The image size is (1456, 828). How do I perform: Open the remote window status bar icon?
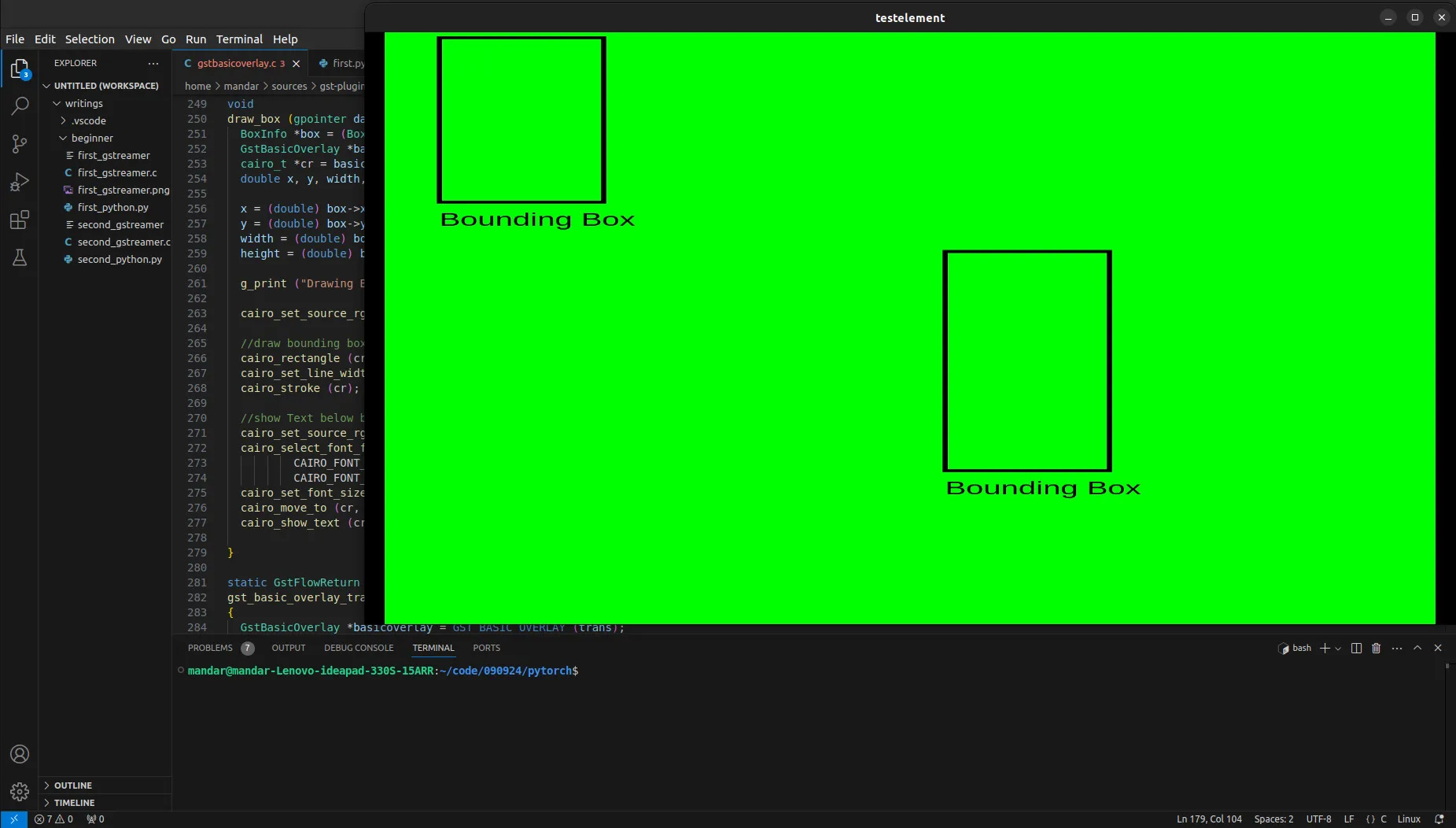tap(14, 819)
